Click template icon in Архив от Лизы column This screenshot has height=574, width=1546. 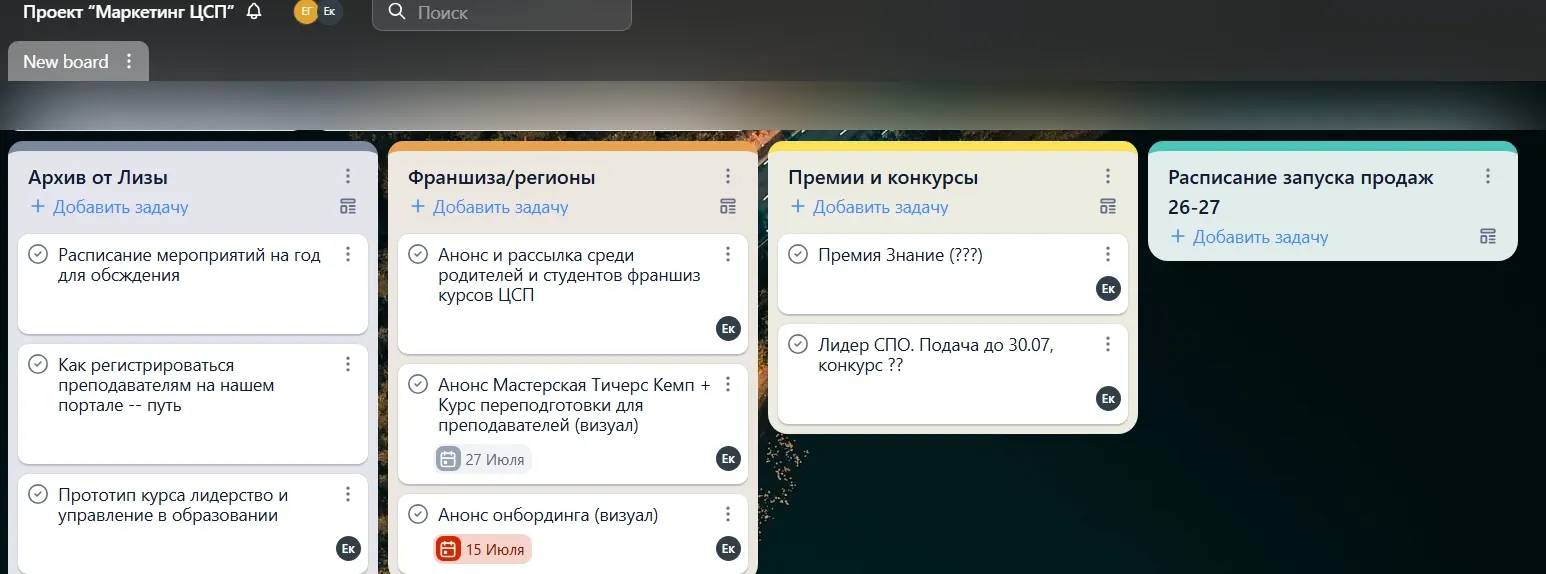coord(348,207)
